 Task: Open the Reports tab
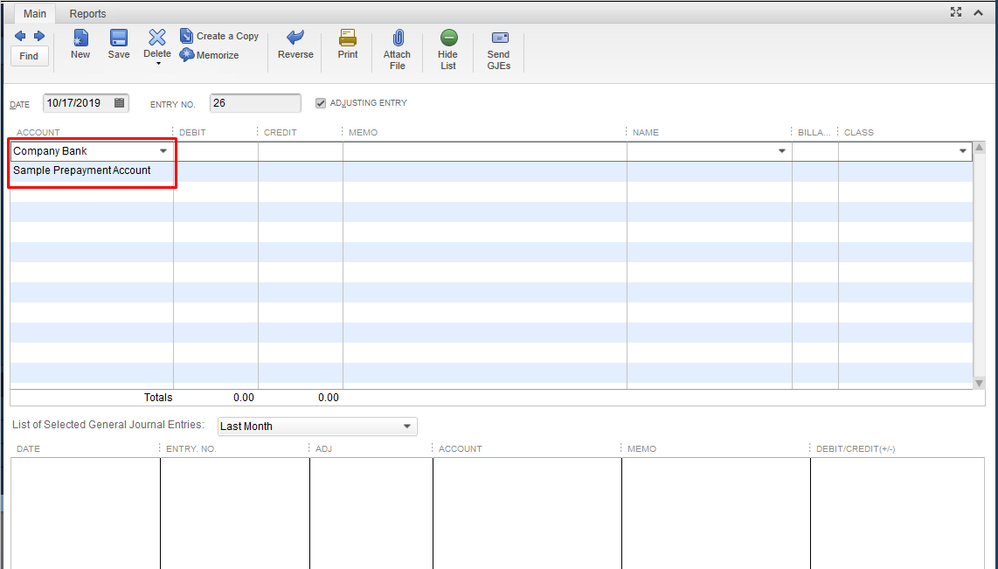(x=88, y=13)
